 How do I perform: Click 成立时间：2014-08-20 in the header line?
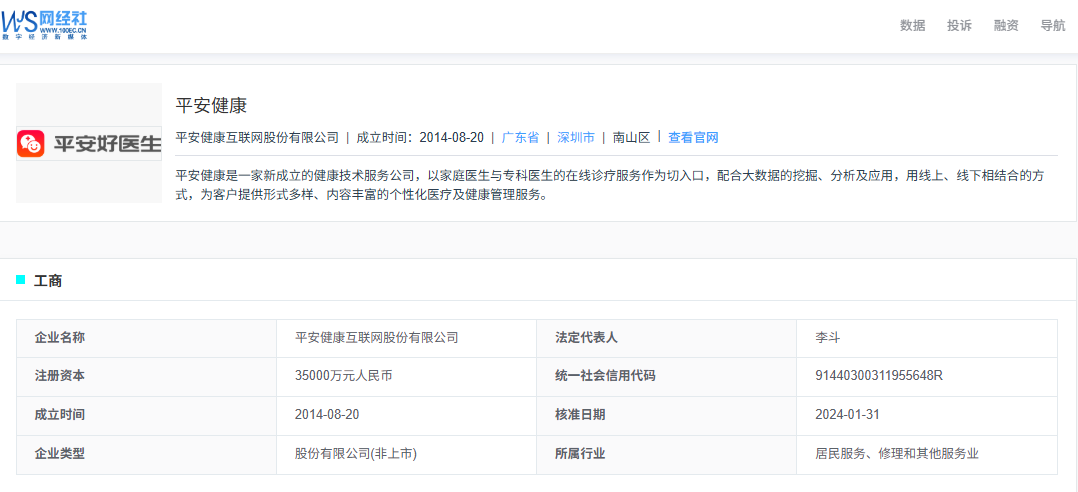tap(420, 137)
